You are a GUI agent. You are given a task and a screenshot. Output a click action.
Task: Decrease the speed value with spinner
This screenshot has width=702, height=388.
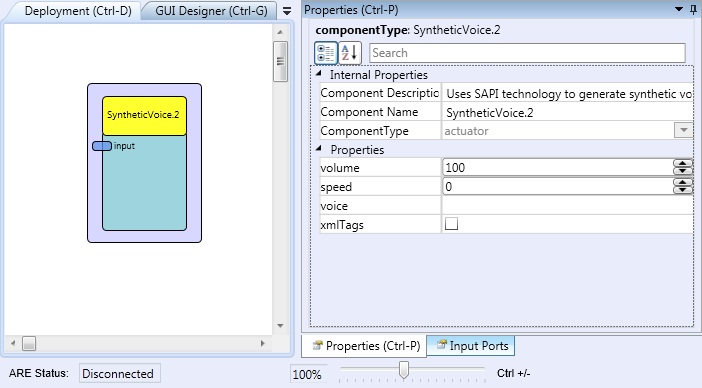(x=683, y=190)
